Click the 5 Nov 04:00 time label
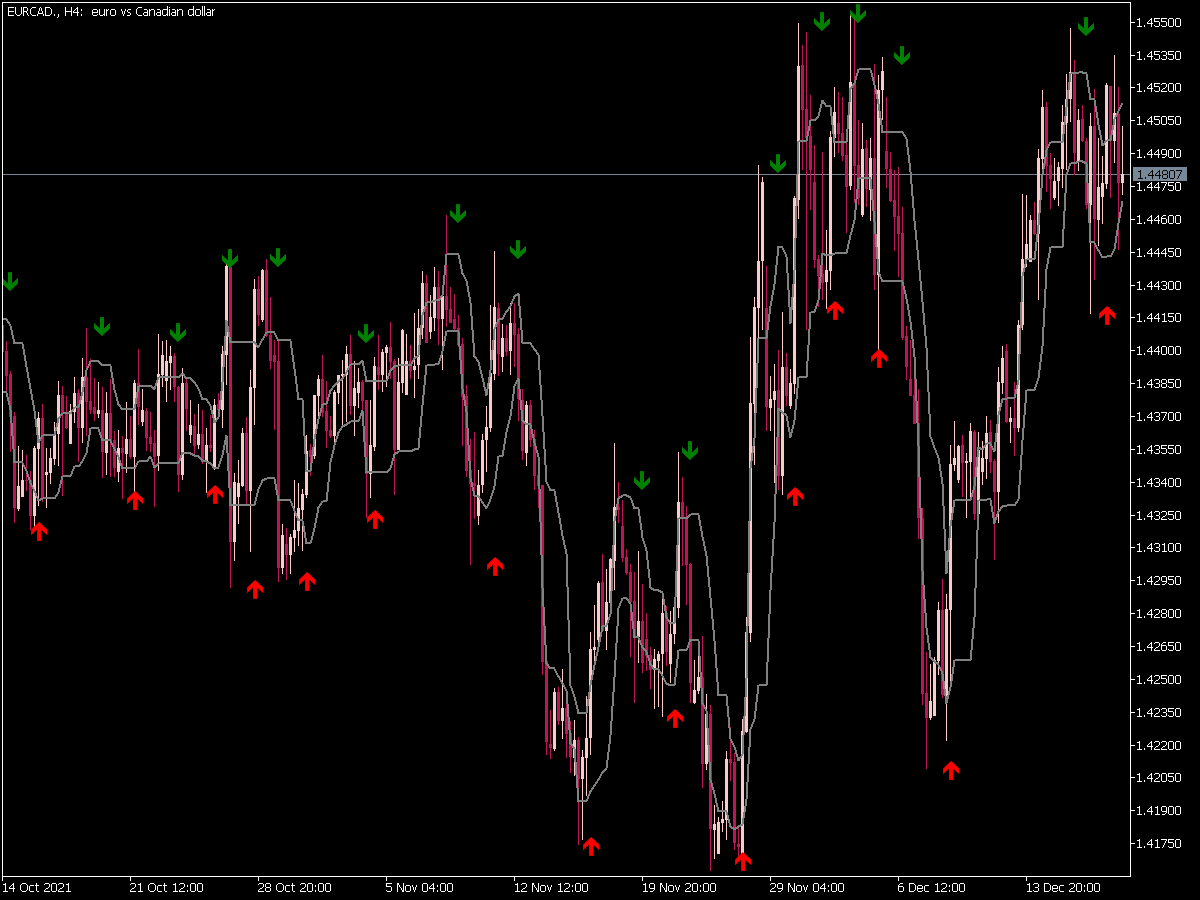Image resolution: width=1200 pixels, height=900 pixels. pos(420,887)
